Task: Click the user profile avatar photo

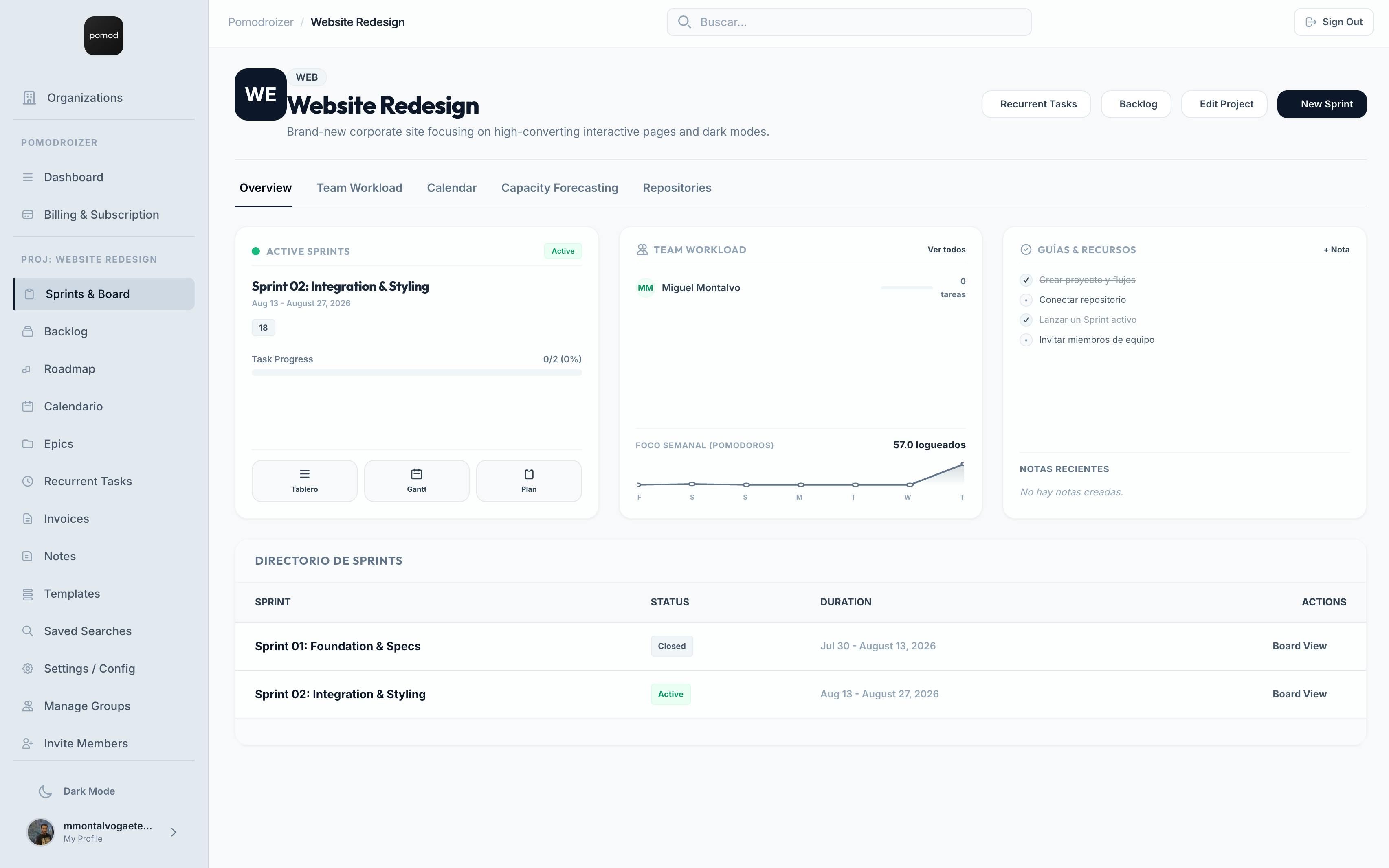Action: click(41, 832)
